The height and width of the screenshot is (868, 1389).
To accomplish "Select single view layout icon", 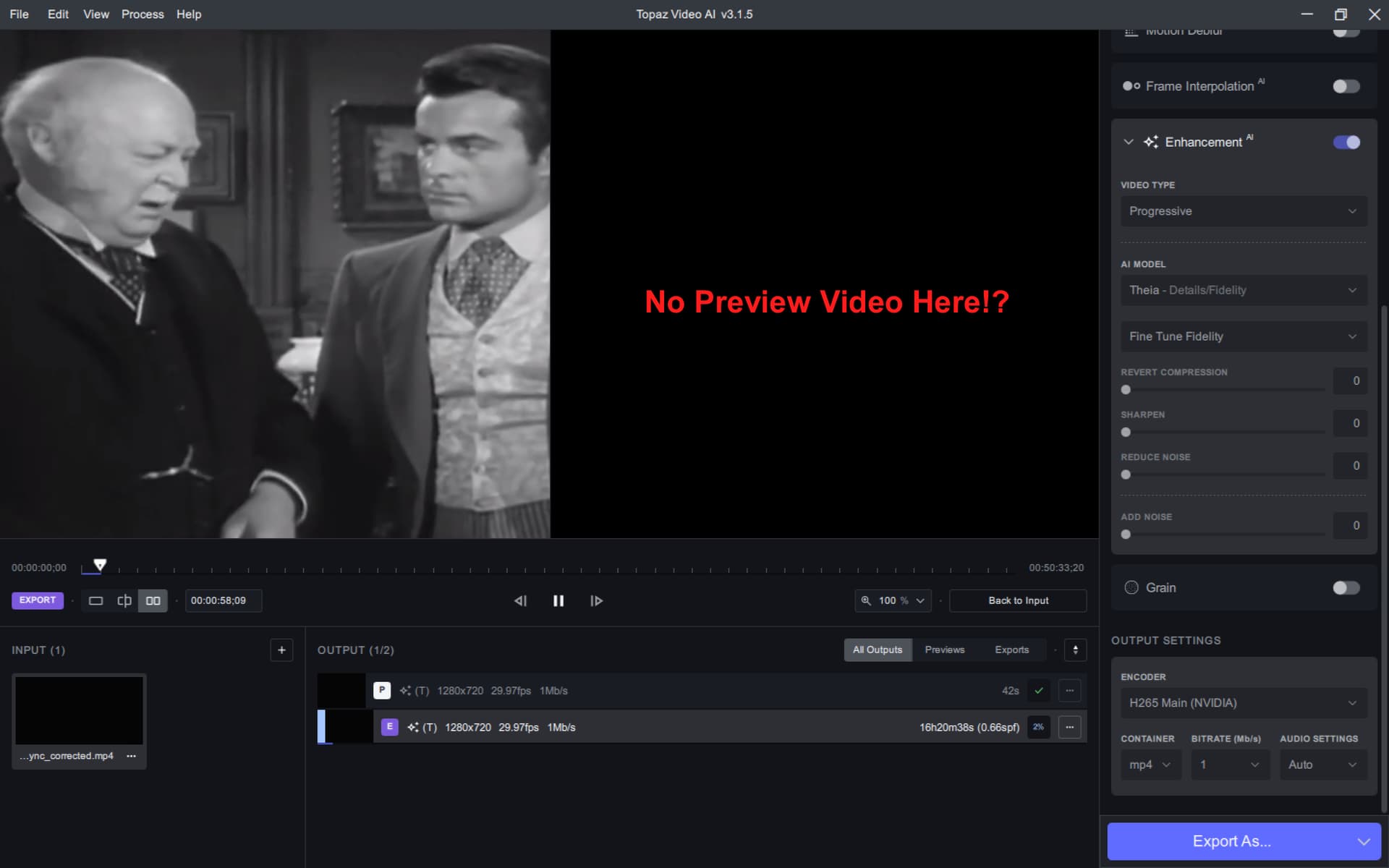I will pos(95,600).
